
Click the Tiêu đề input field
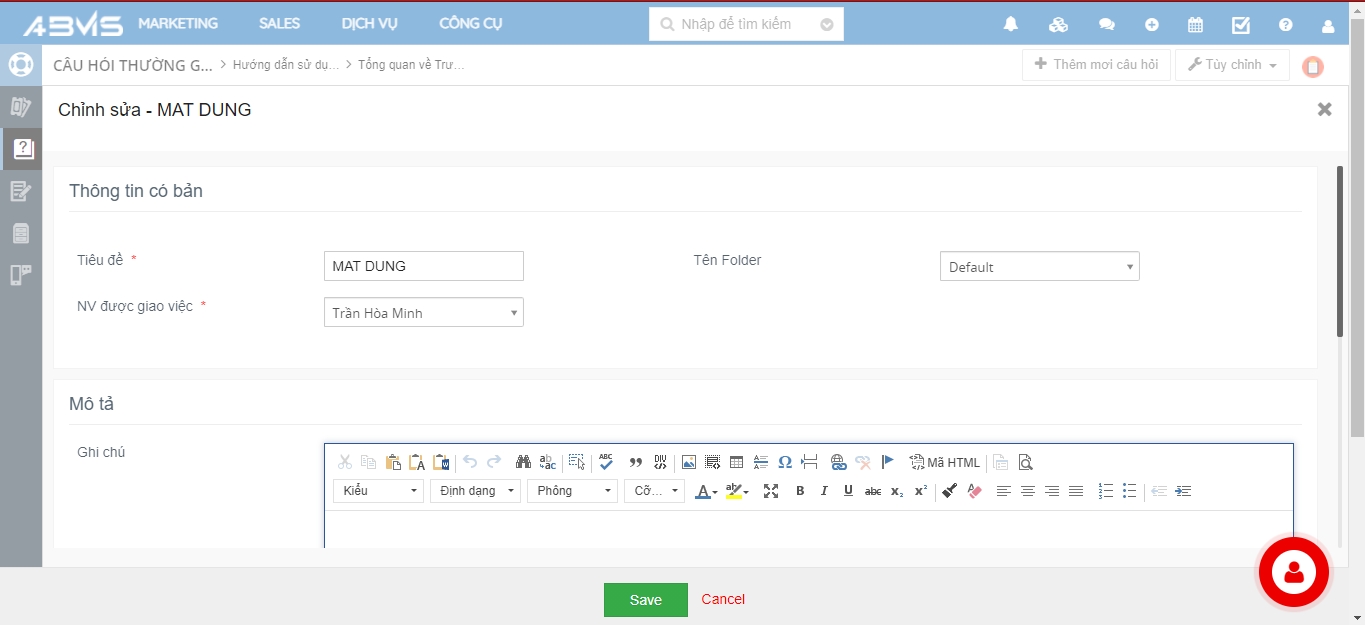[424, 266]
